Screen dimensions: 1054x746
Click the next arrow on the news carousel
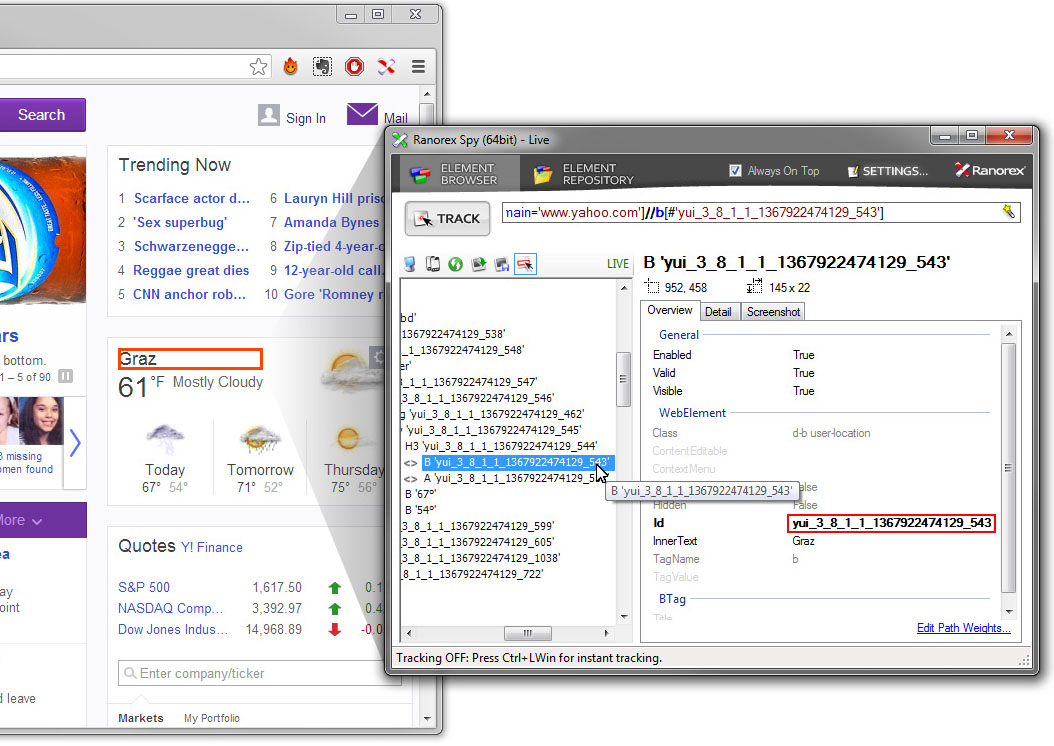[75, 443]
